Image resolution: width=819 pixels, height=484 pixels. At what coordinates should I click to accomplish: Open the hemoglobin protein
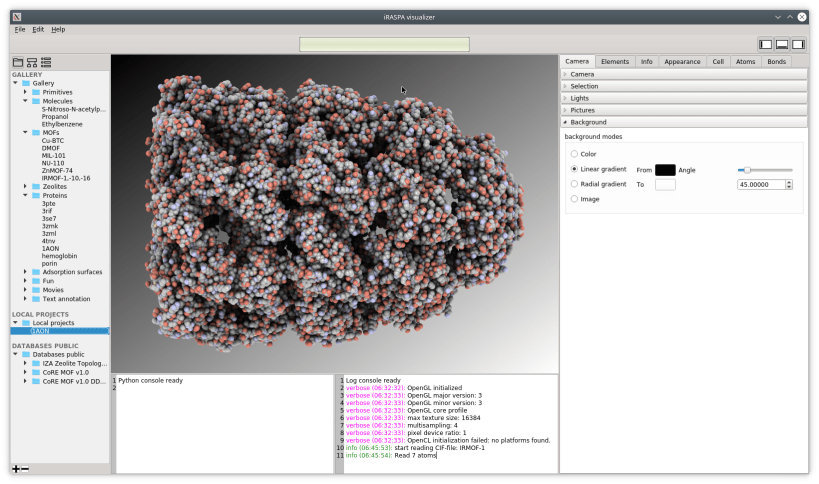click(59, 256)
